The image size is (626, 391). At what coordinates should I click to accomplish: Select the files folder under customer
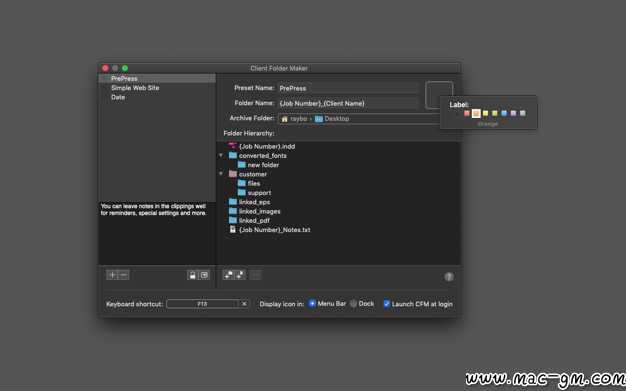254,183
